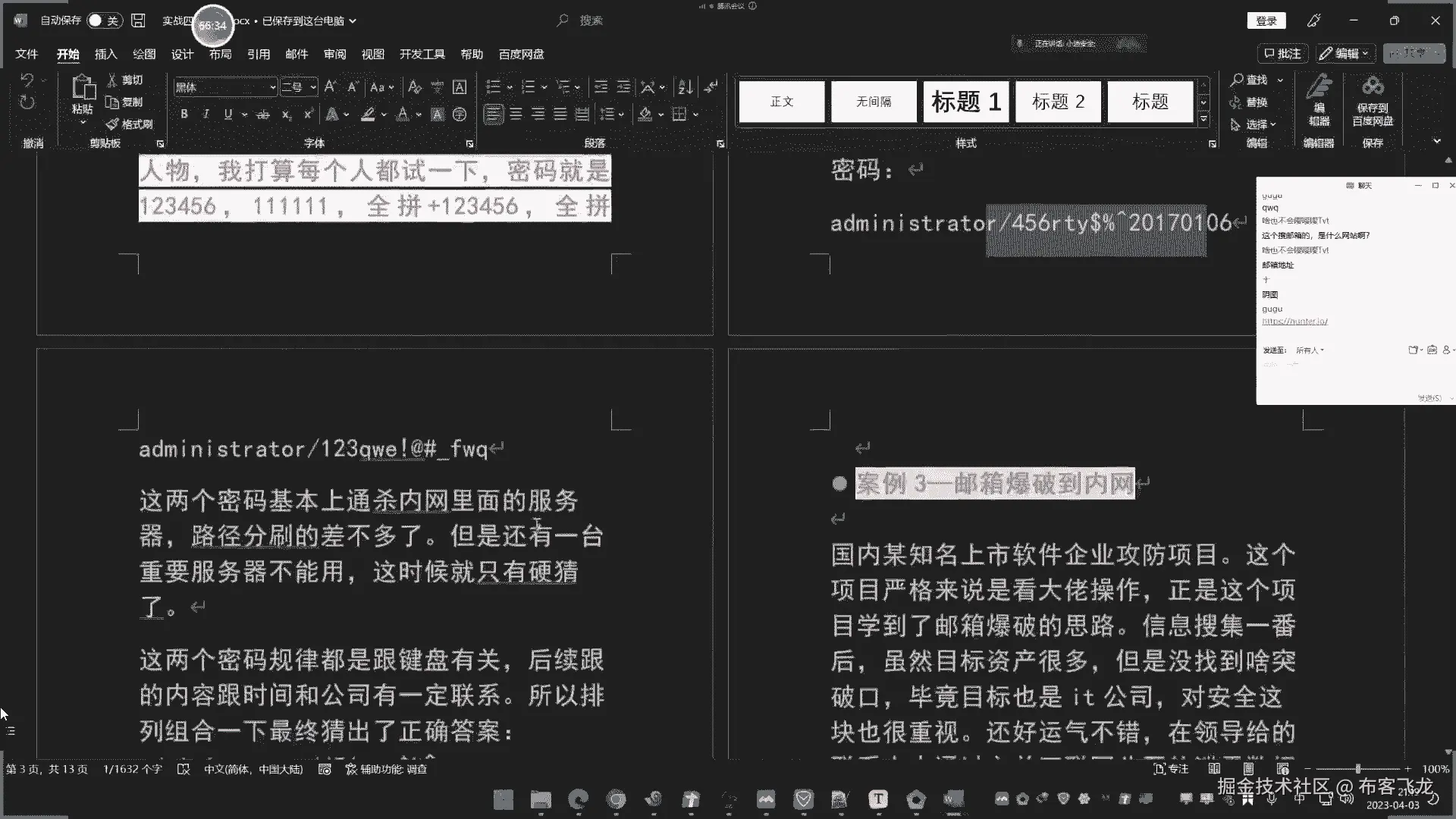Apply strikethrough to selected text
Viewport: 1456px width, 819px height.
(x=262, y=115)
